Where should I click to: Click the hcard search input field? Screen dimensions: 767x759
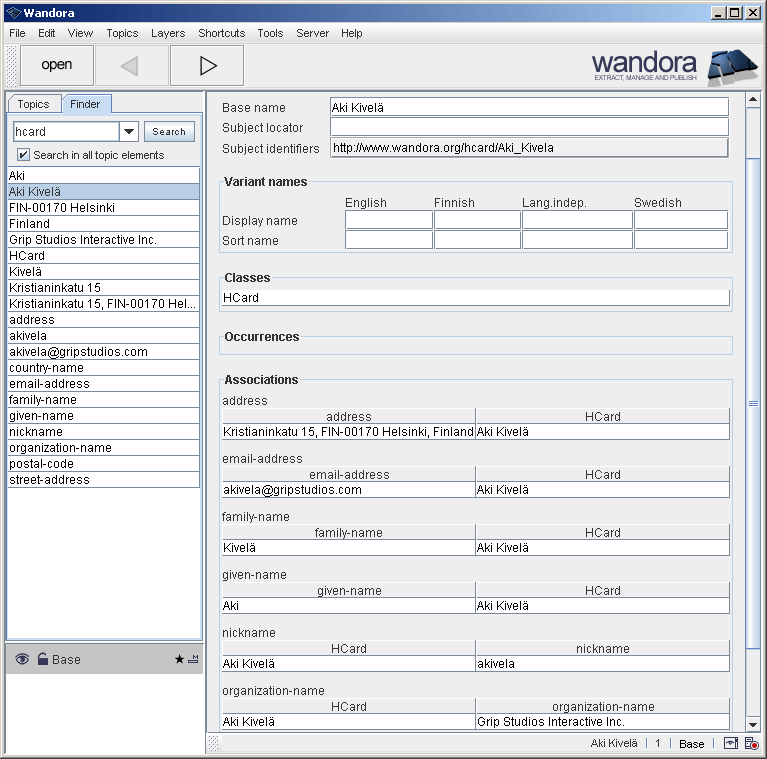pyautogui.click(x=66, y=132)
